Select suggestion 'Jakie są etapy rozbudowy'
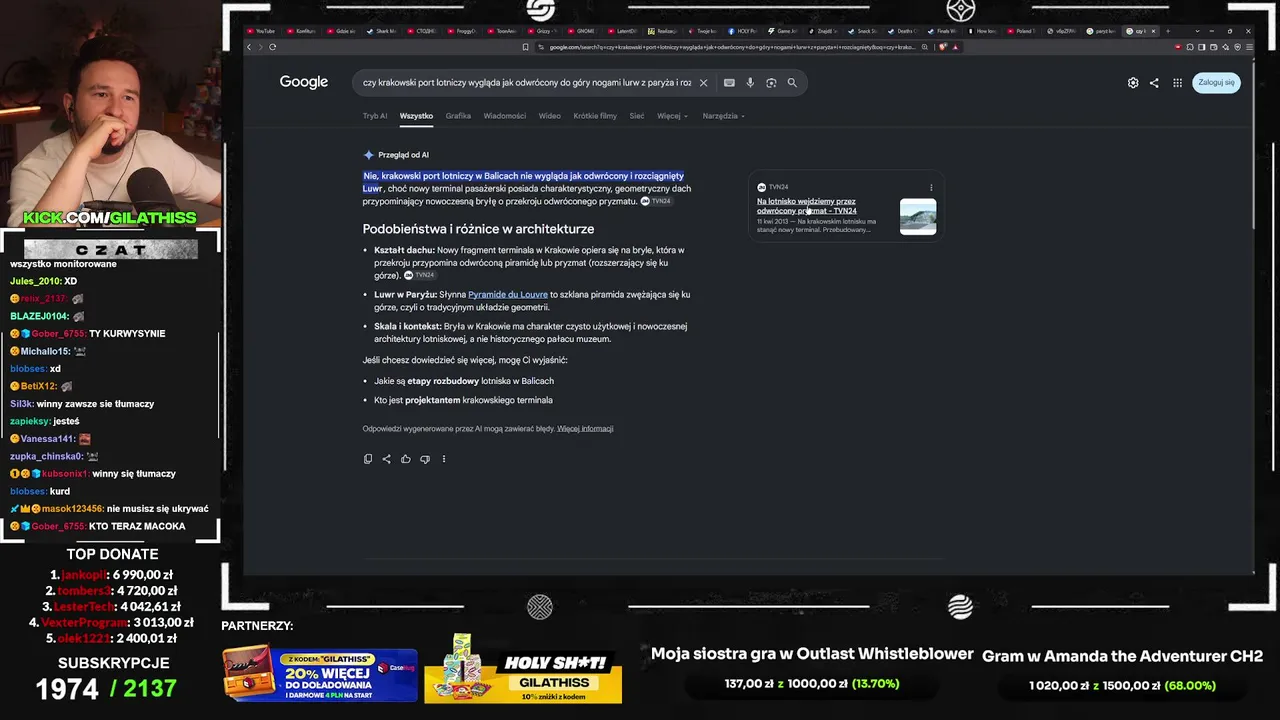1280x720 pixels. coord(464,381)
